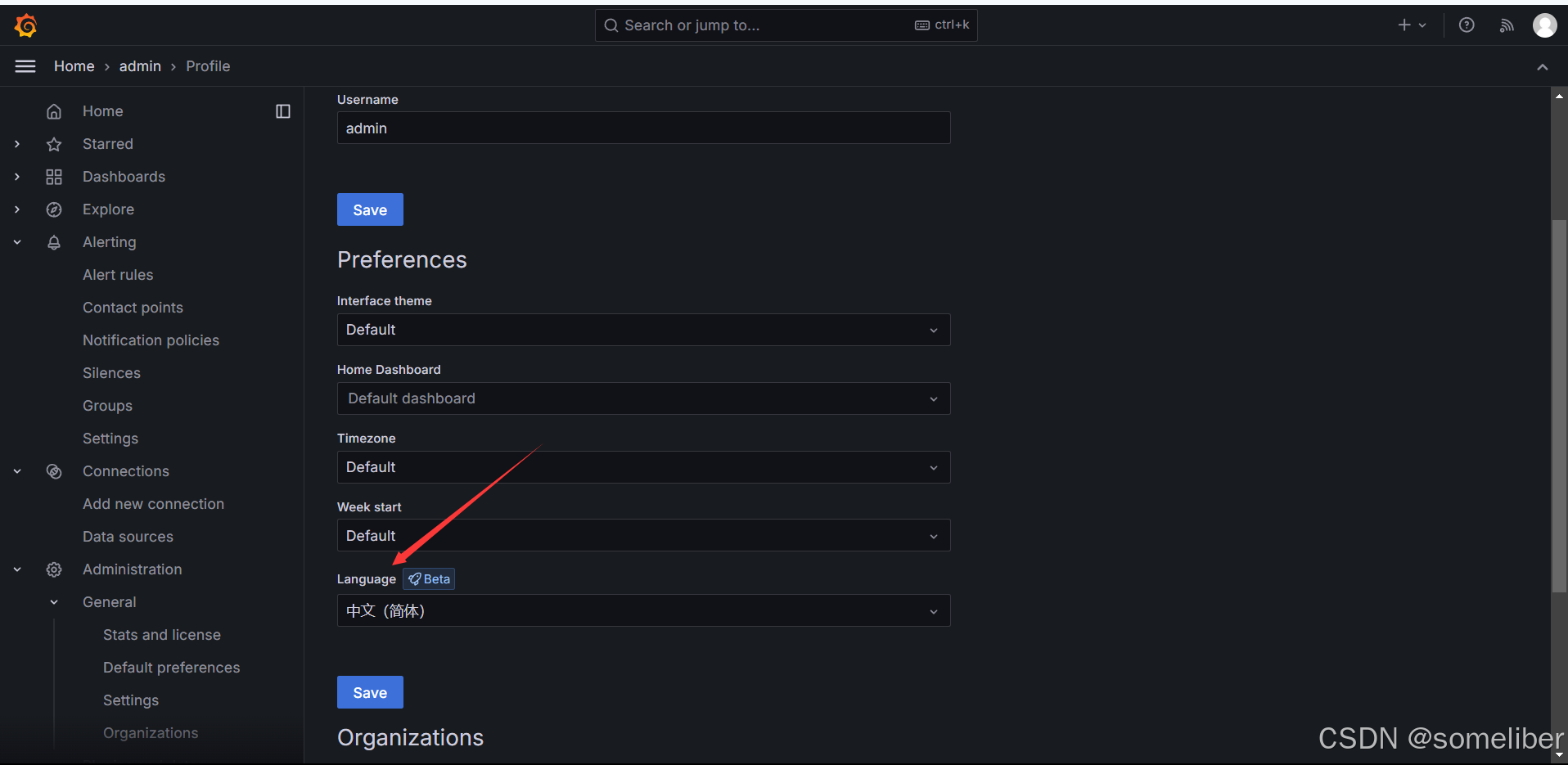Click the Starred label in sidebar
1568x765 pixels.
point(107,144)
